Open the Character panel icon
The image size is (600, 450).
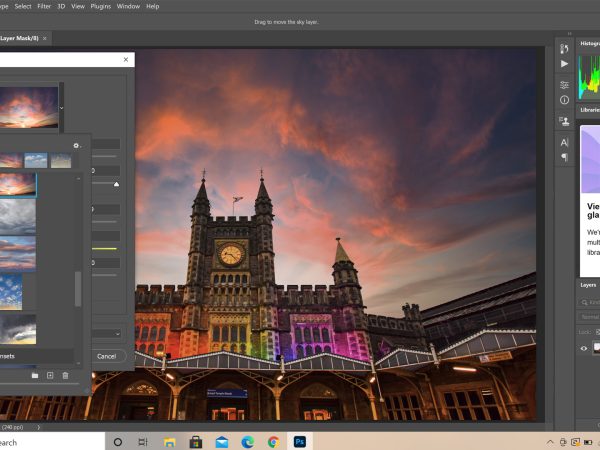564,142
